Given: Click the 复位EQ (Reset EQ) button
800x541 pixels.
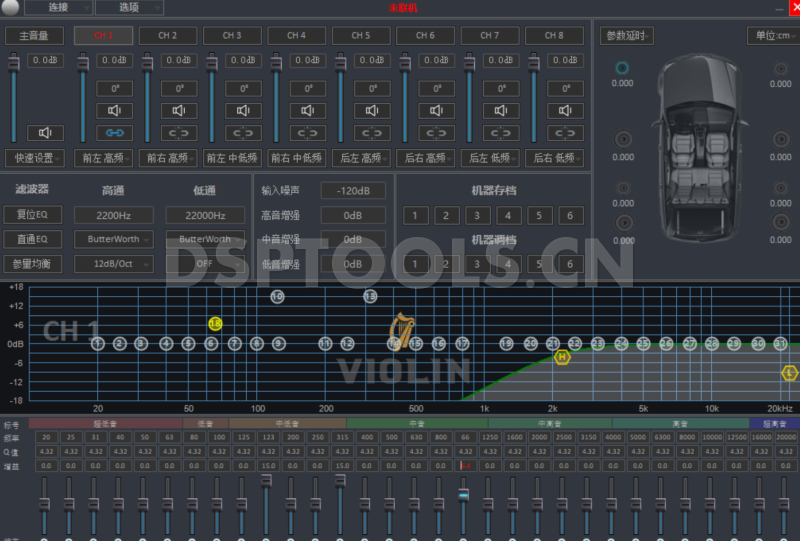Looking at the screenshot, I should click(x=33, y=215).
